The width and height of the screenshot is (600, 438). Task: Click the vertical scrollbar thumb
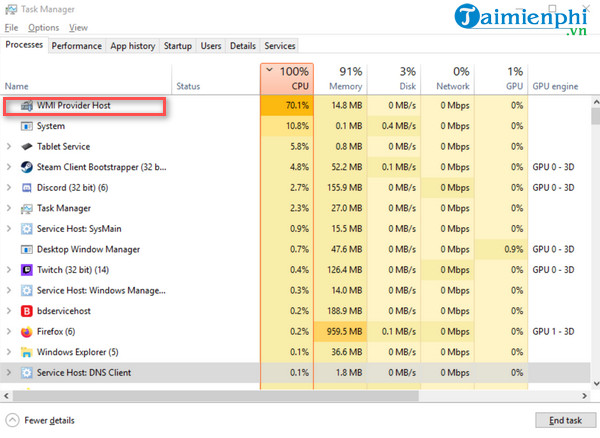tap(596, 116)
